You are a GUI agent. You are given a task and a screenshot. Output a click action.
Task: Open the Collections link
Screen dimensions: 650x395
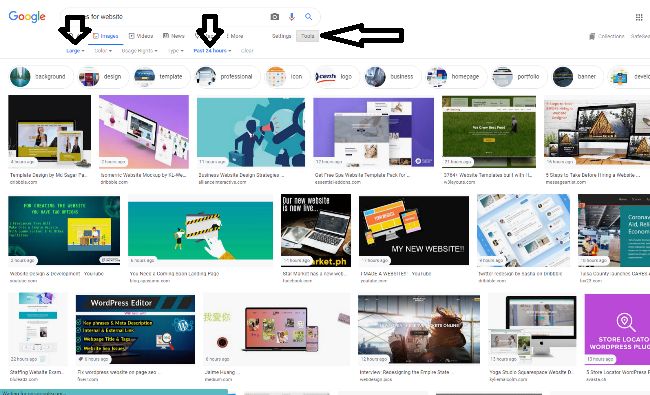click(607, 36)
